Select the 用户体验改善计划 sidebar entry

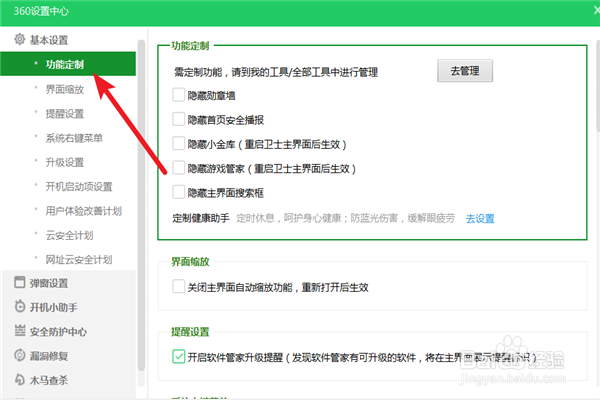83,211
